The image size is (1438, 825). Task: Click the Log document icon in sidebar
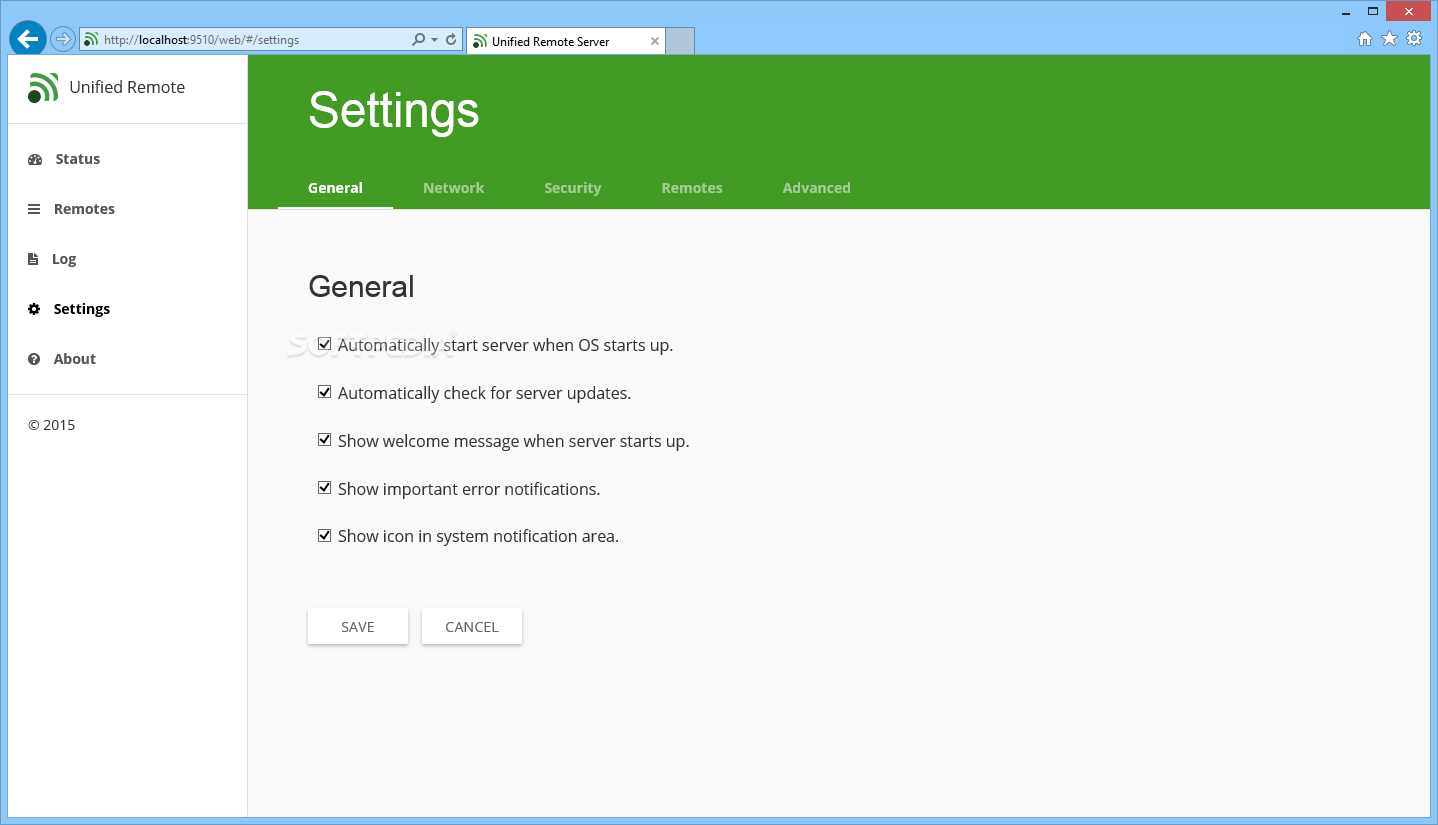tap(33, 259)
